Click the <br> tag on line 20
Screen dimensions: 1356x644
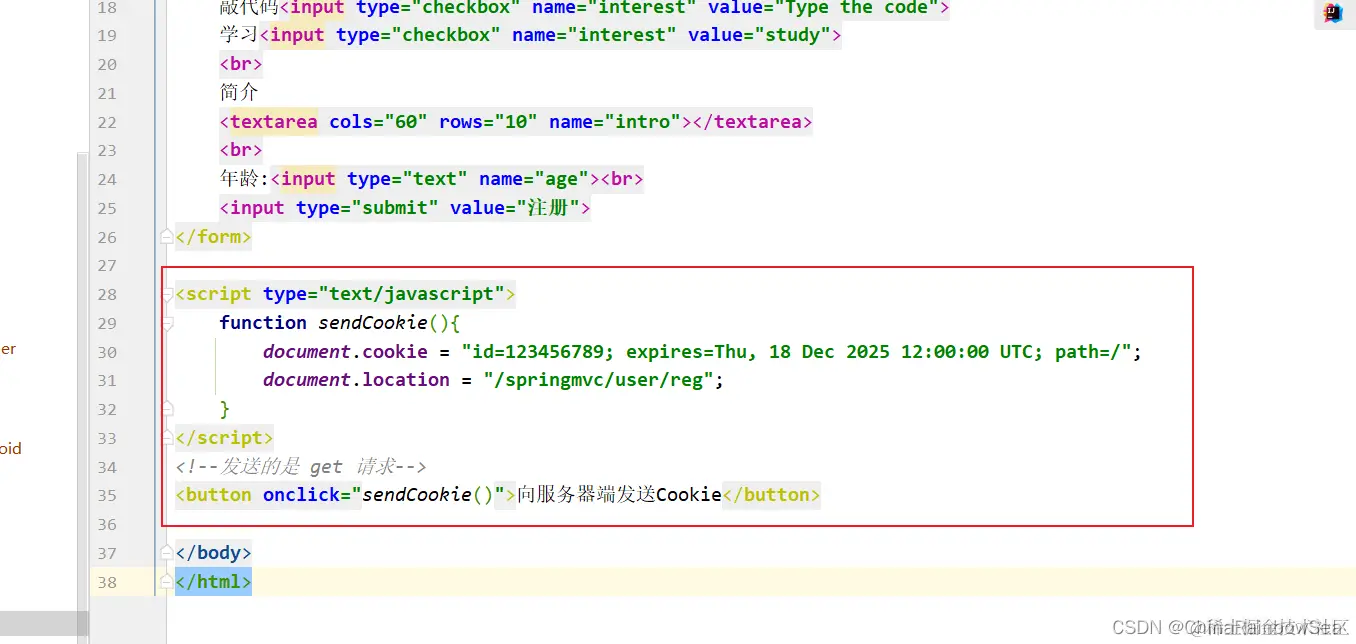coord(241,65)
